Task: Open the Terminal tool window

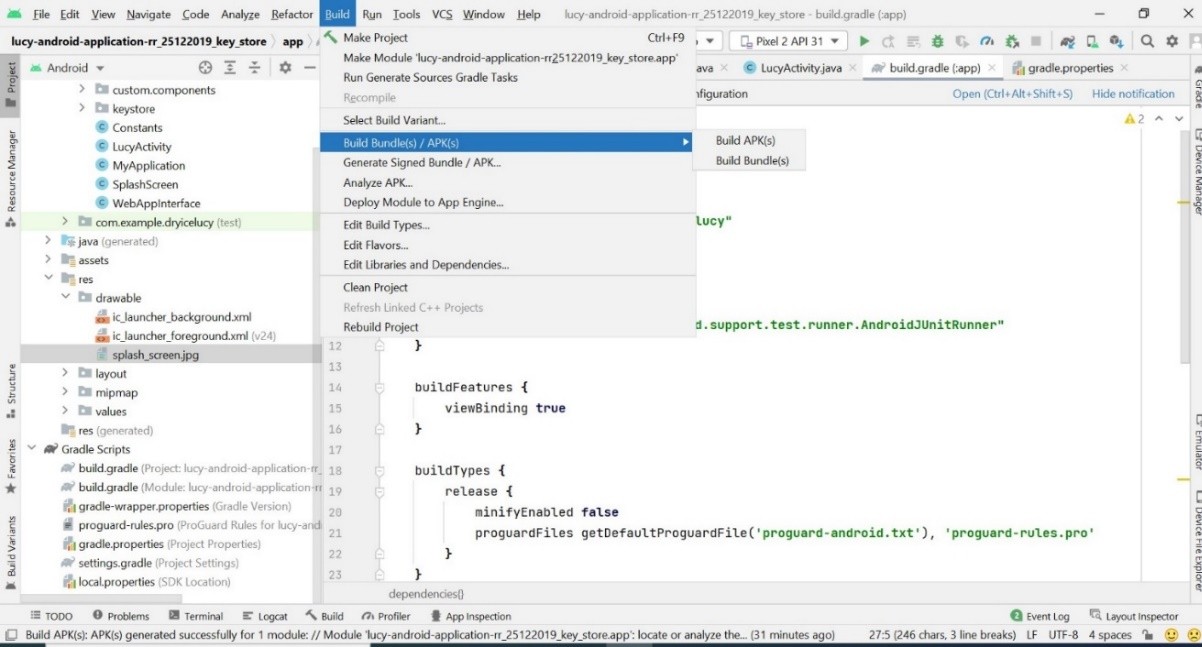Action: coord(195,616)
